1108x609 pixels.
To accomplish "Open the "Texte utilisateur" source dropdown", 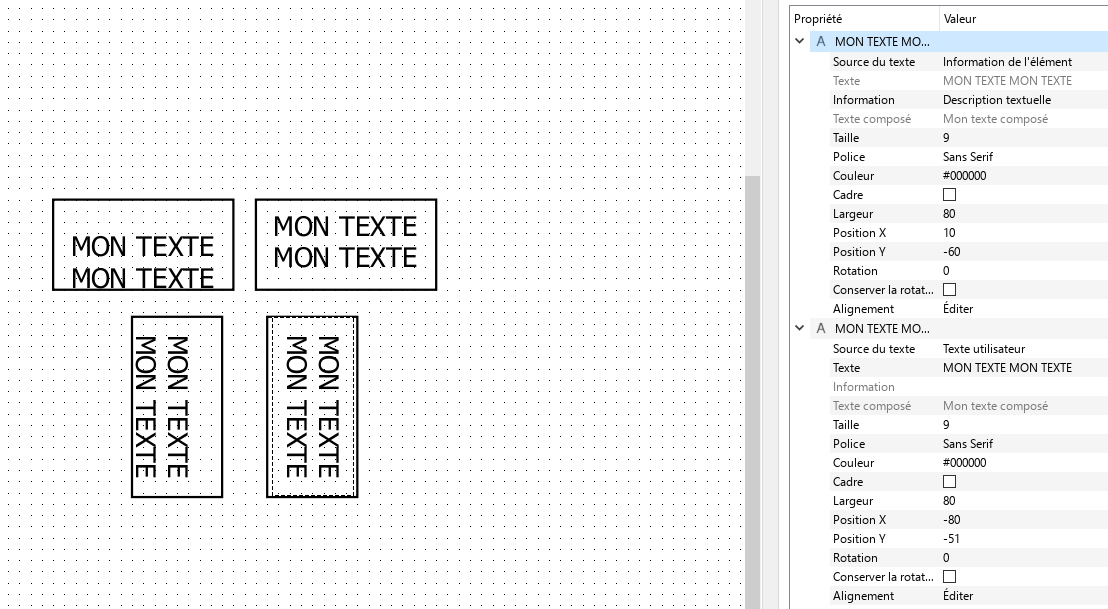I will (984, 349).
